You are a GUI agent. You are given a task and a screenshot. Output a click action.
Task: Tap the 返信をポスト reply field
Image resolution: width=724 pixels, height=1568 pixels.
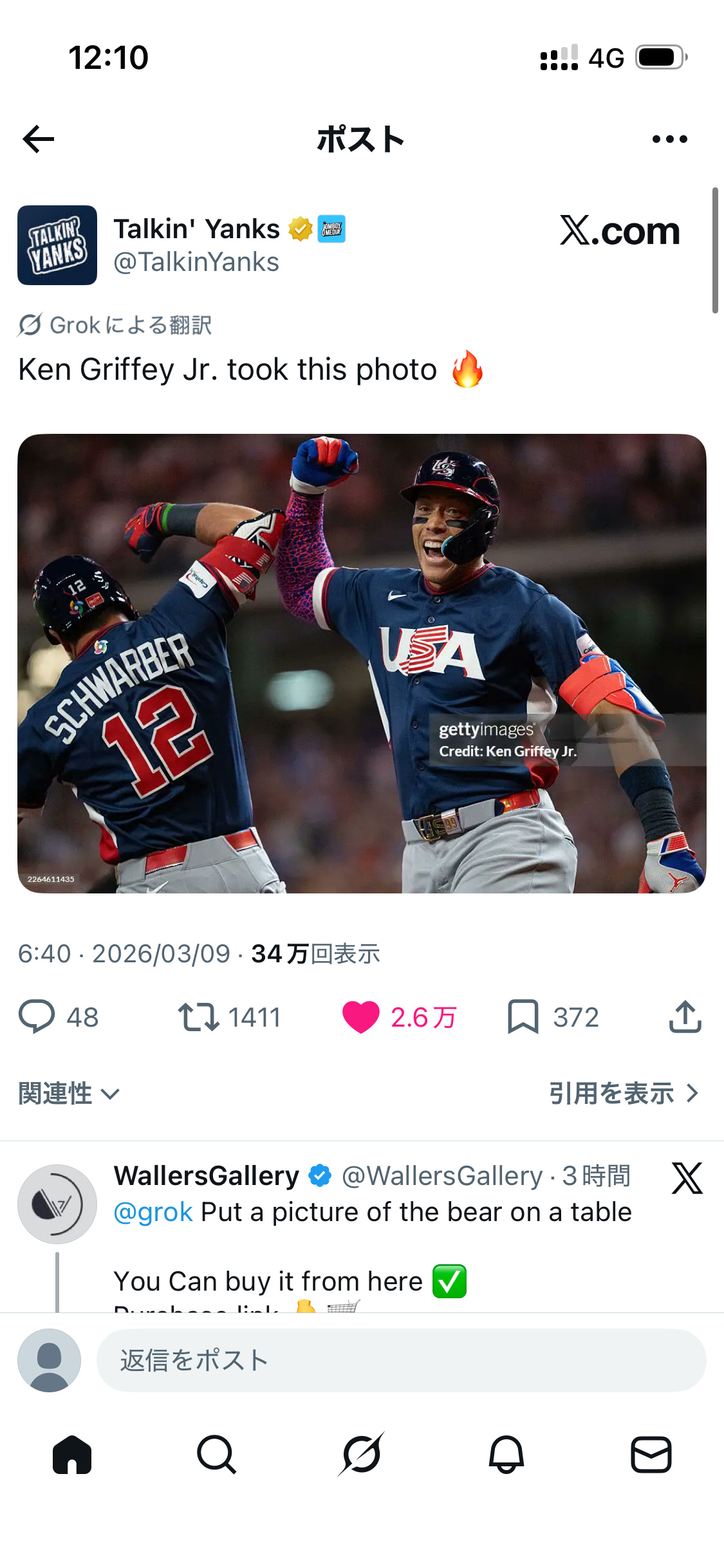coord(402,1361)
